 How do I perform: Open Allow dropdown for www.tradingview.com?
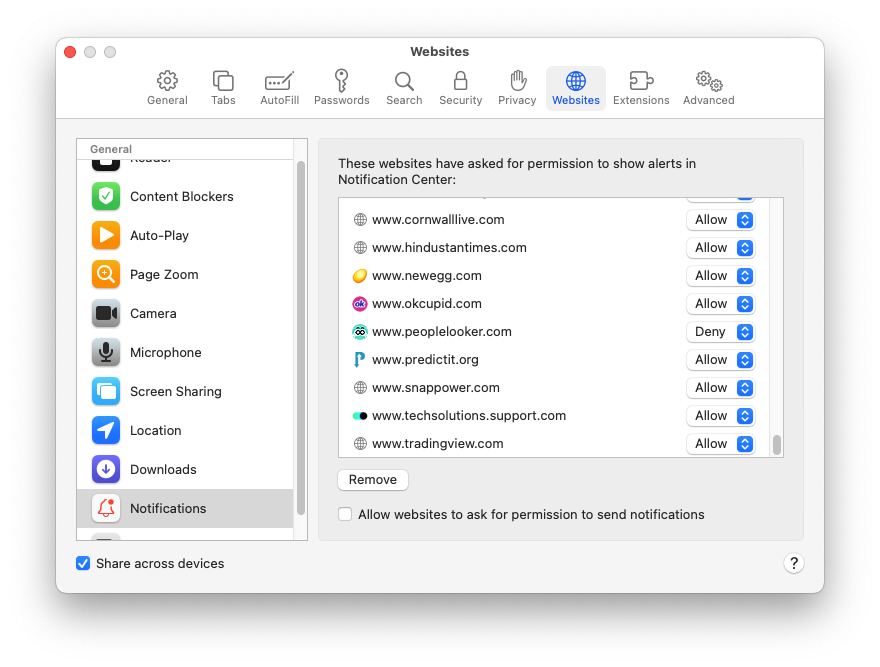721,444
